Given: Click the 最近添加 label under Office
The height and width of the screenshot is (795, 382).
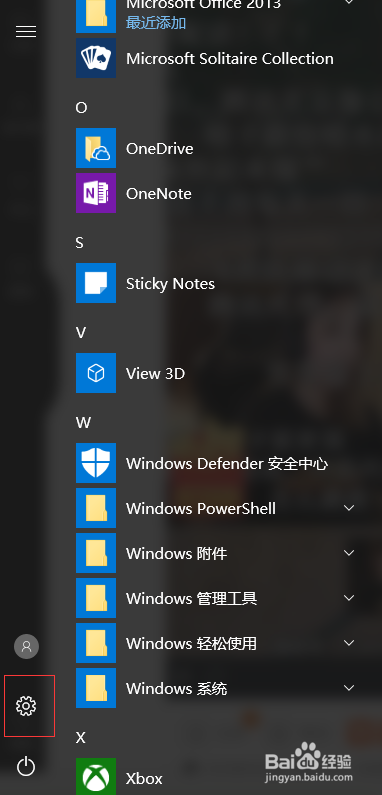Looking at the screenshot, I should point(156,23).
